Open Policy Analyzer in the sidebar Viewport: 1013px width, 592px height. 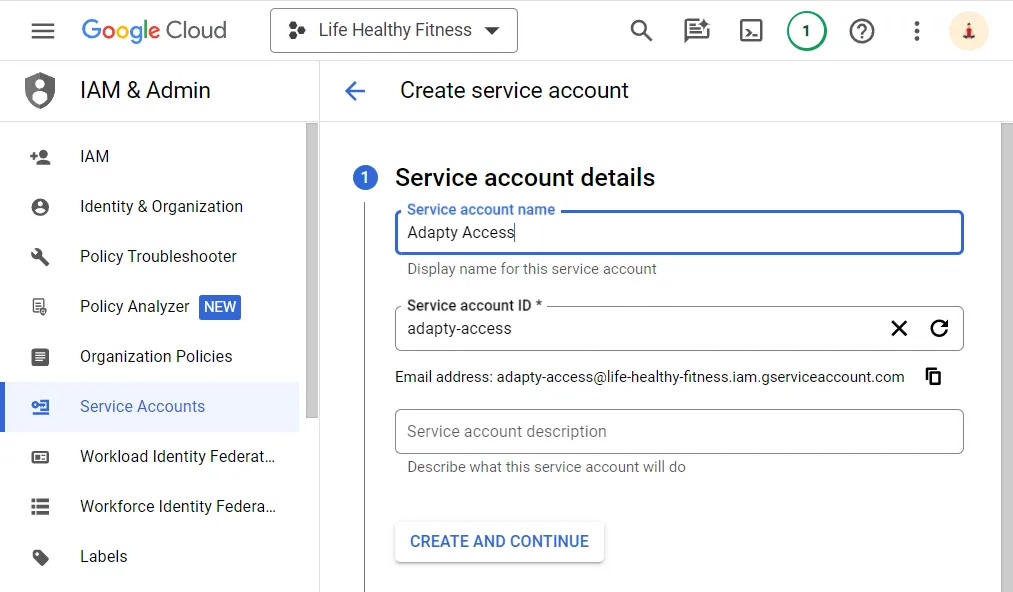click(134, 307)
